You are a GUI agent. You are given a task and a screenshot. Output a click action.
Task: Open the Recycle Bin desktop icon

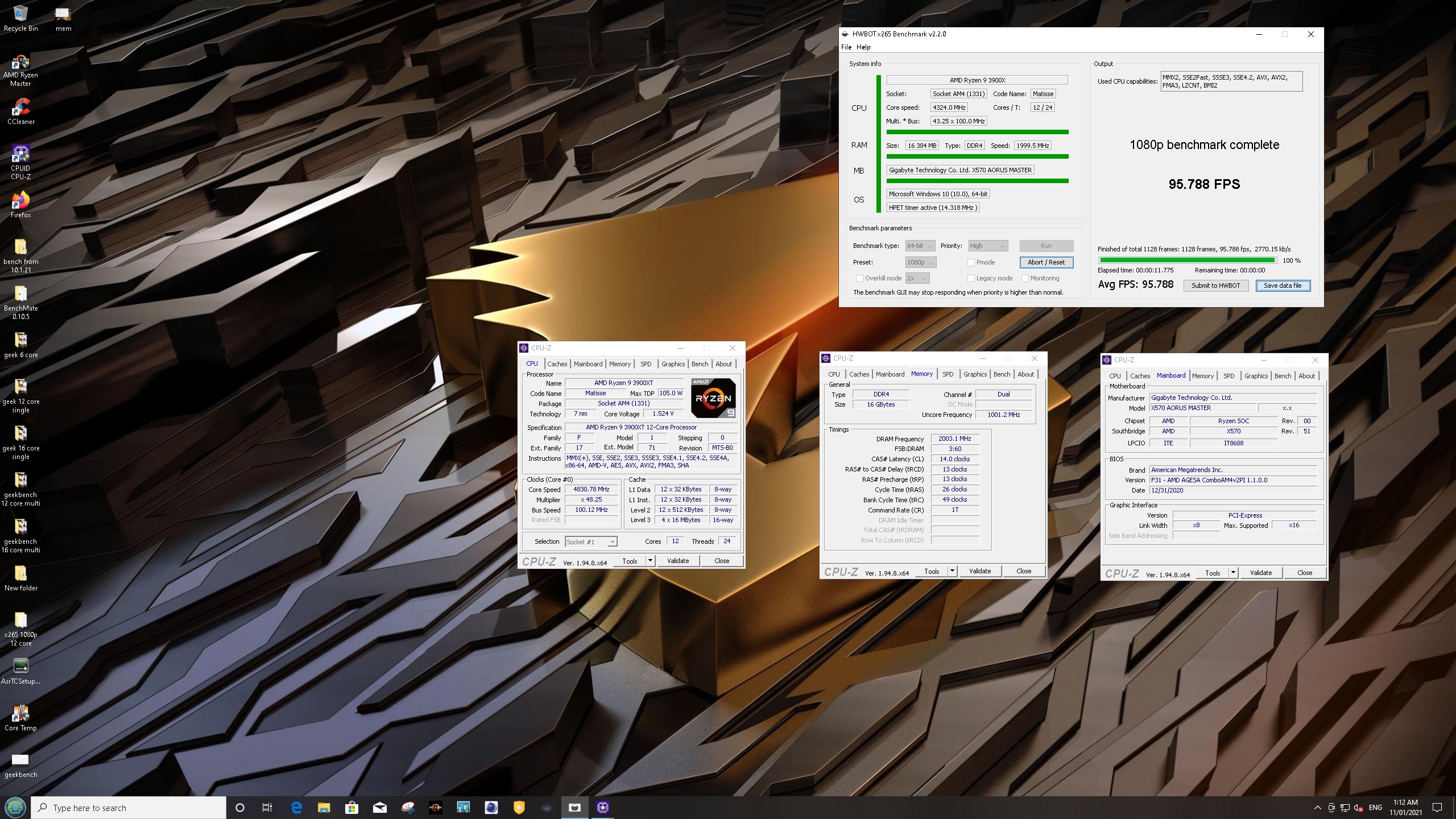(20, 19)
